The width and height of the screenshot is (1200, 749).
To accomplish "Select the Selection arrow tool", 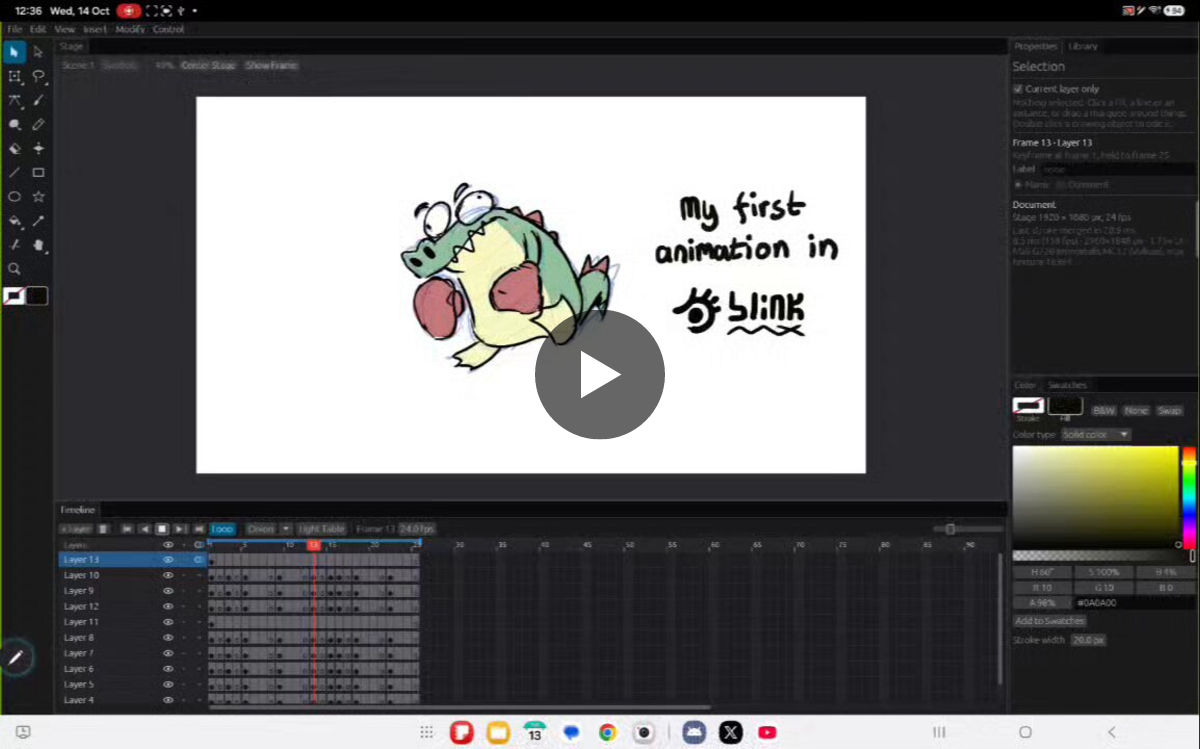I will [x=14, y=52].
